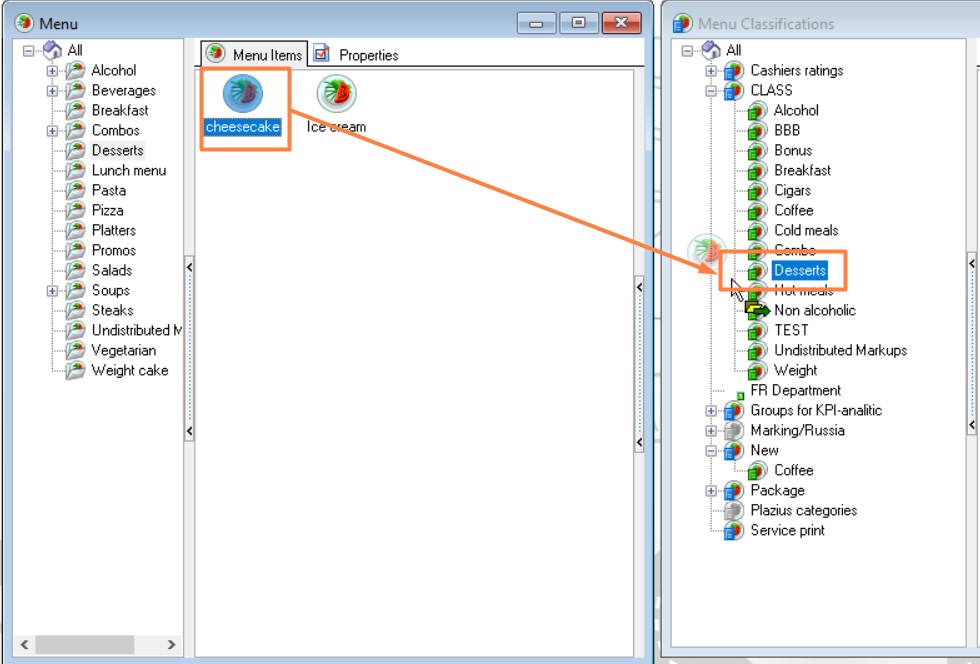Collapse the CLASS classification node
Image resolution: width=980 pixels, height=664 pixels.
(x=711, y=91)
